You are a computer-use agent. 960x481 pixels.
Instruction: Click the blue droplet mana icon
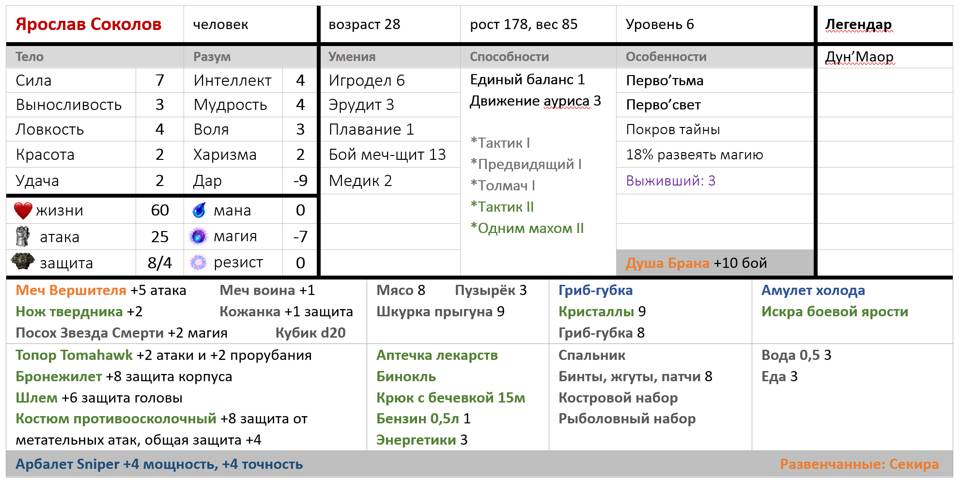pyautogui.click(x=198, y=211)
